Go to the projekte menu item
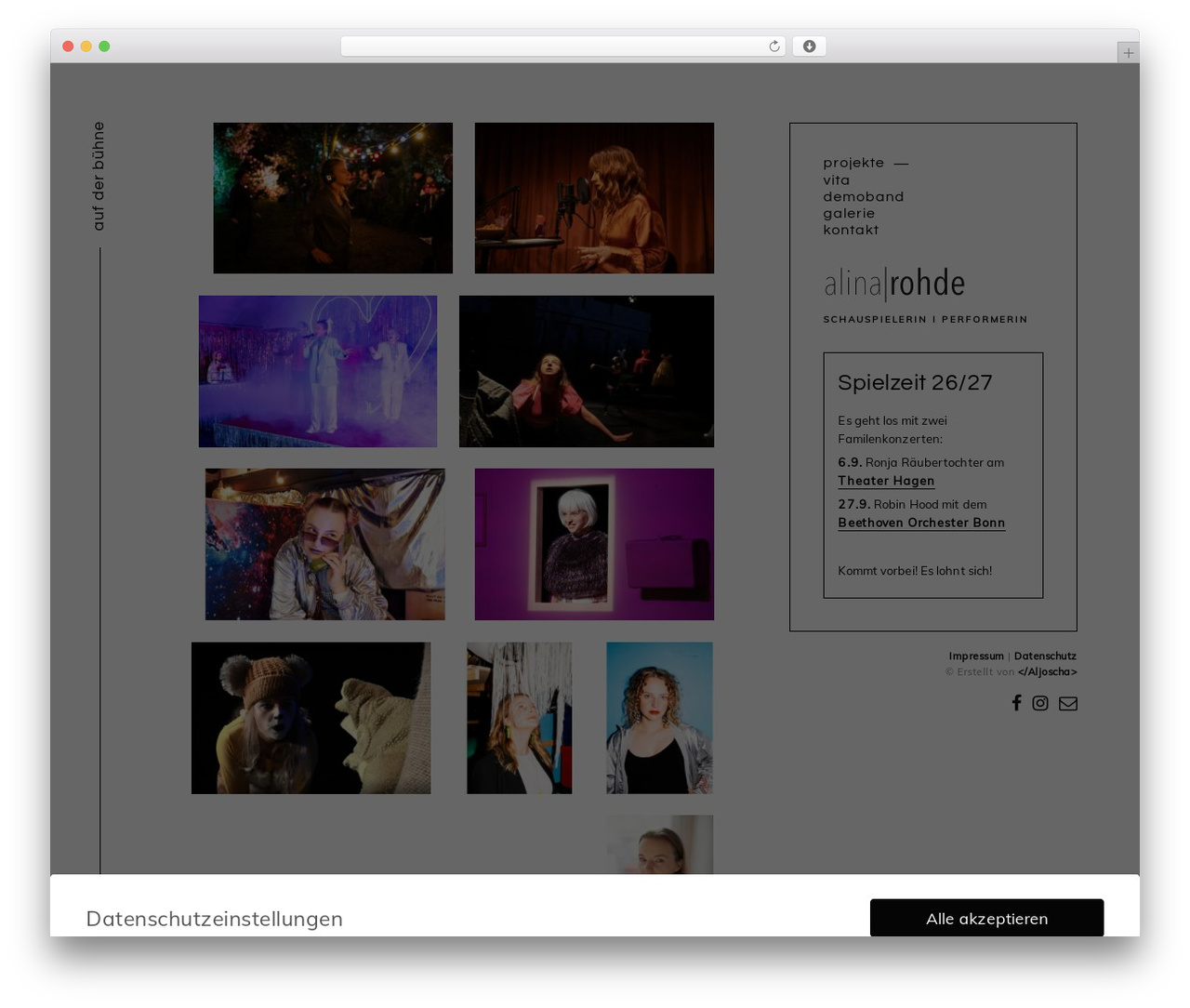Screen dimensions: 1190x1008 pos(853,163)
